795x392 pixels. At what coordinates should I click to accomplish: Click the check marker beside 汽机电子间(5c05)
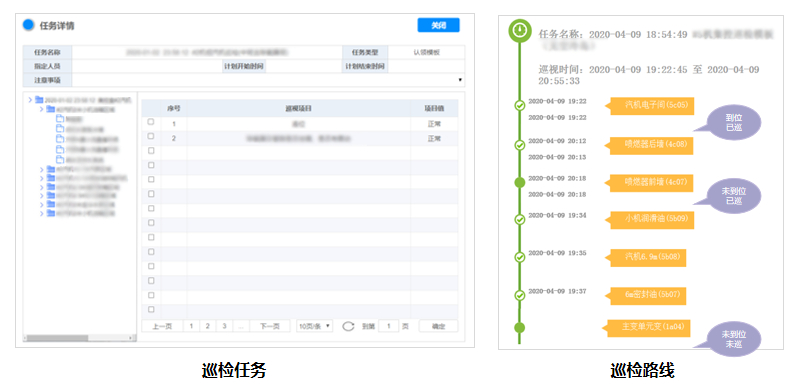(520, 105)
